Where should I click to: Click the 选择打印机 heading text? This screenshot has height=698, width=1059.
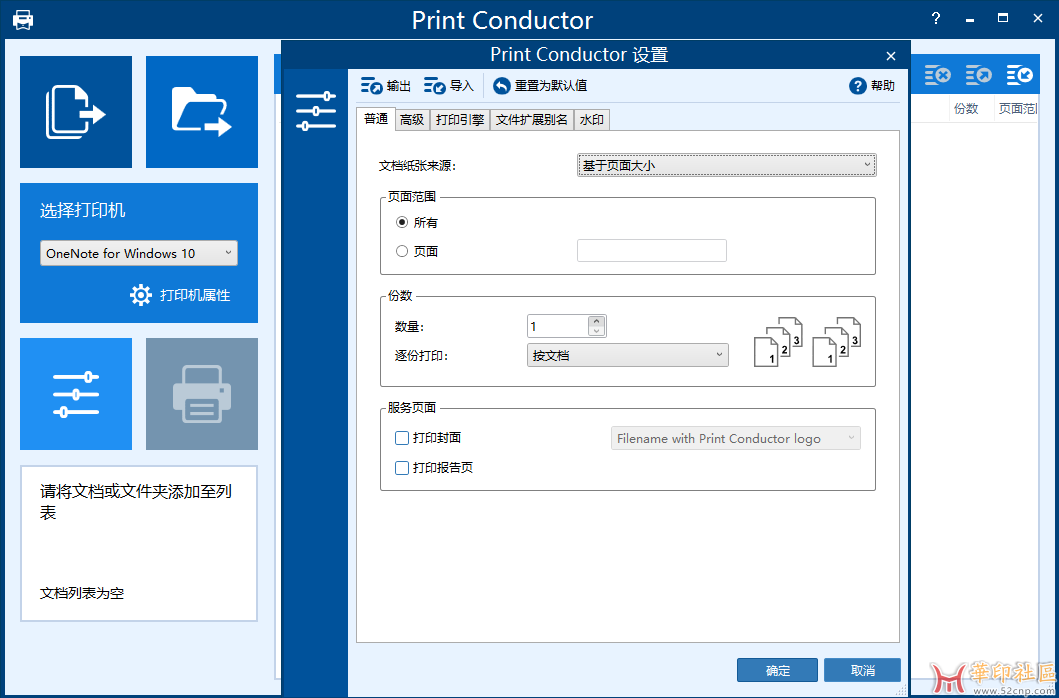click(x=82, y=211)
